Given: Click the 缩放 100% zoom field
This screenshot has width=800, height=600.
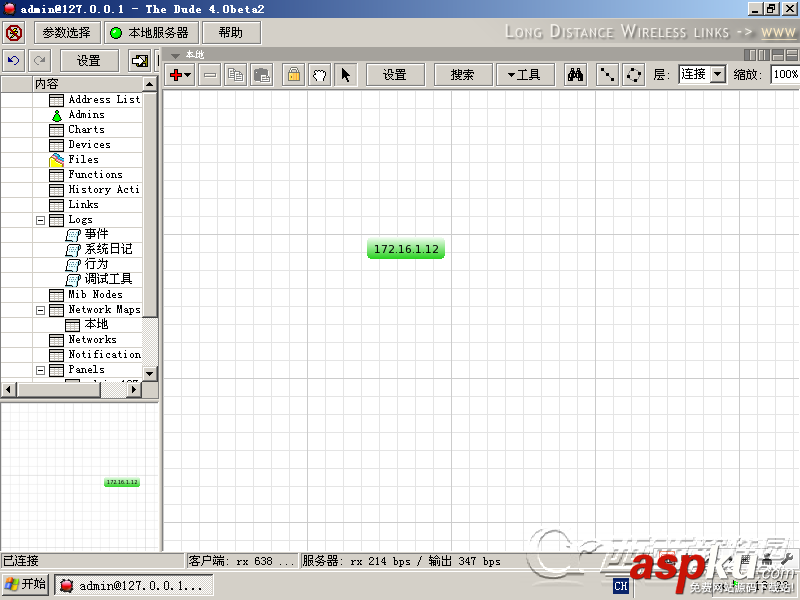Looking at the screenshot, I should point(785,74).
